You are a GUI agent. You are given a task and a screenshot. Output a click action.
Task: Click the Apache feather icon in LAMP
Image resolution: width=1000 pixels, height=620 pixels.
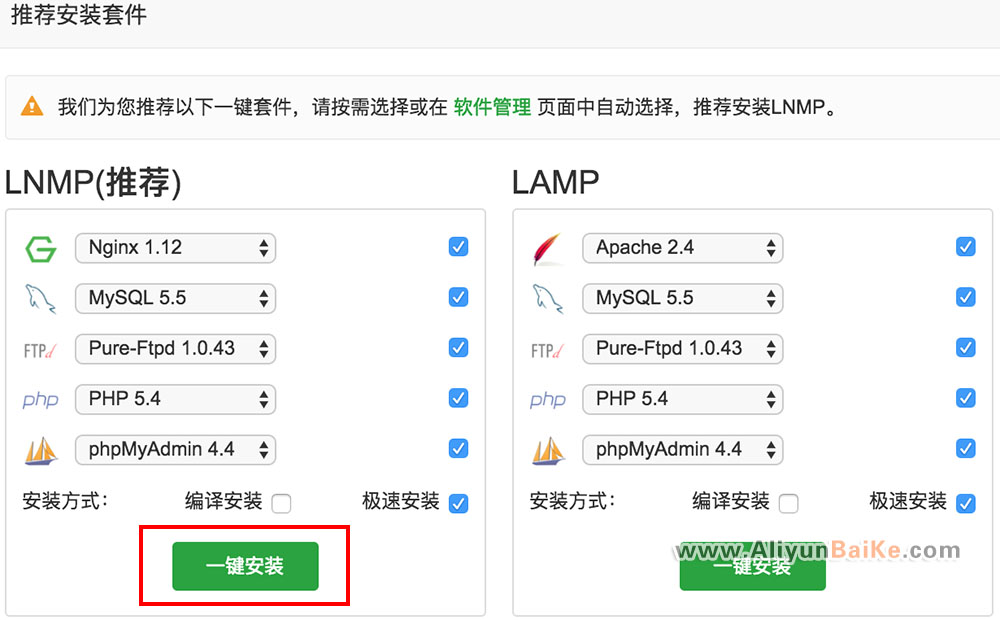[x=548, y=248]
